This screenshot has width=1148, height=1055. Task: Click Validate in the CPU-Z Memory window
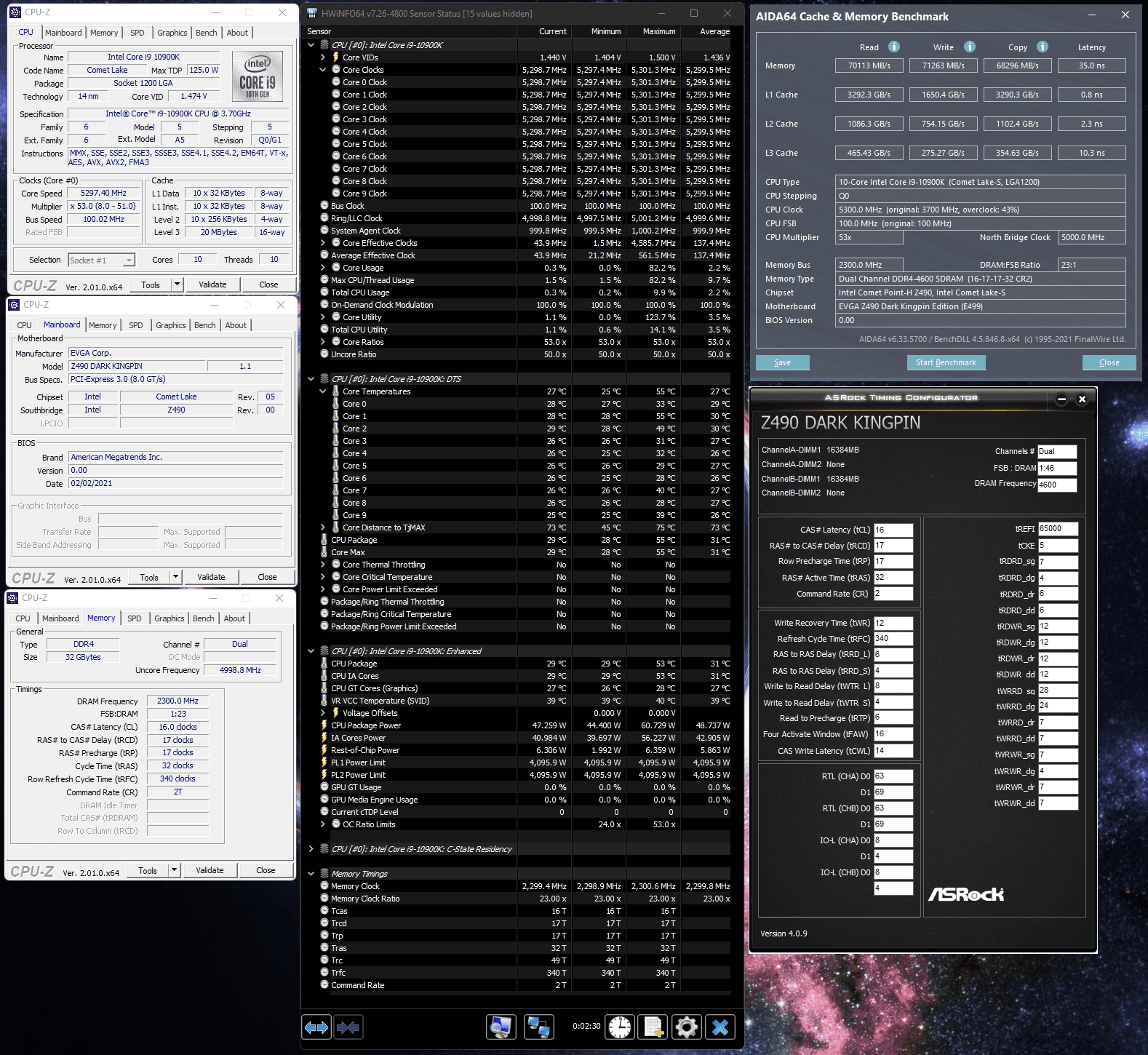210,870
